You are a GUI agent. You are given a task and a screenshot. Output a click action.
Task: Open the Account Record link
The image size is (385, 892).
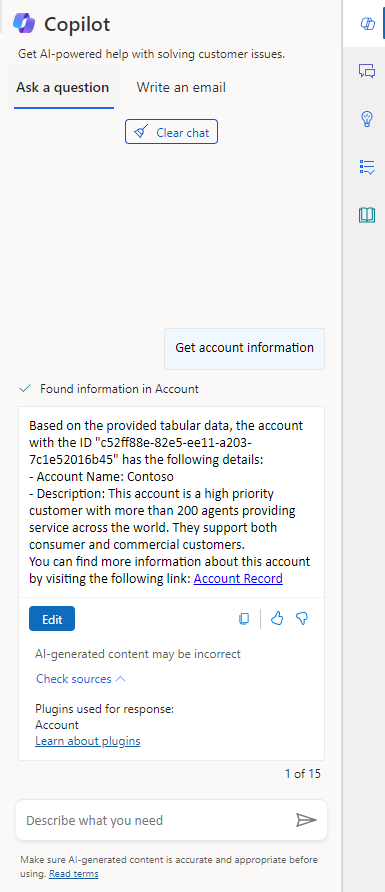(x=238, y=579)
